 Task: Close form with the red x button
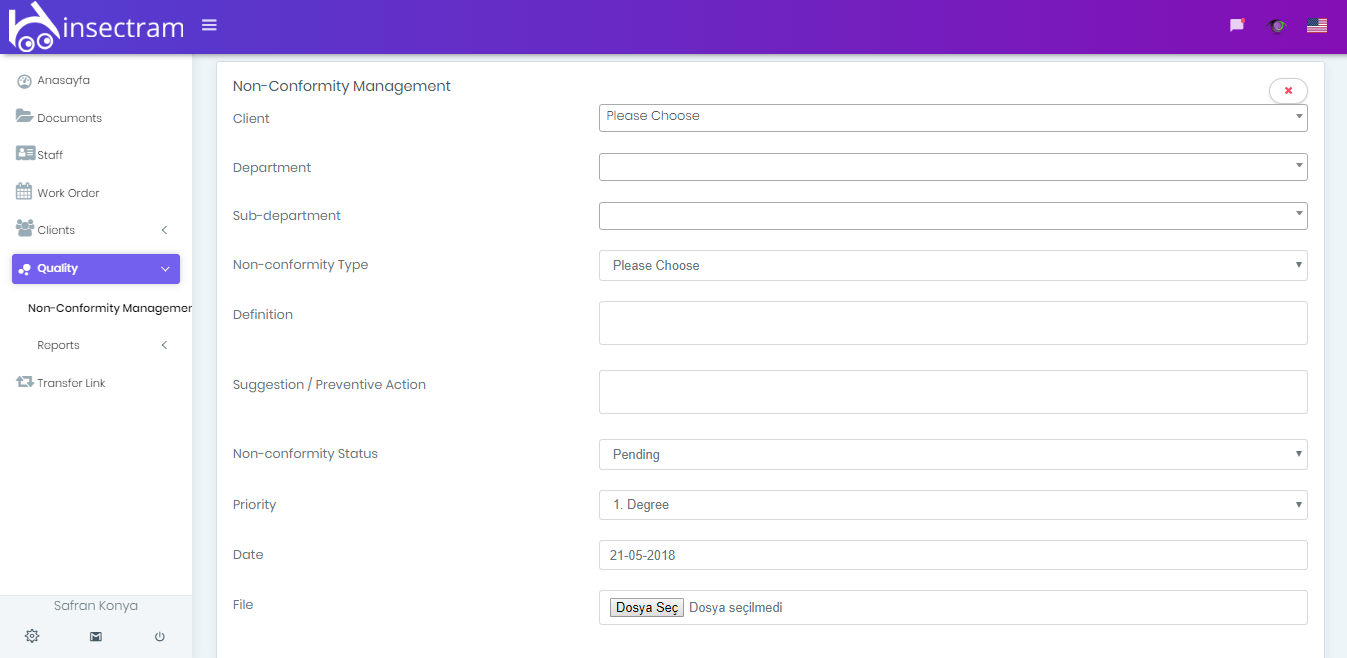pos(1288,91)
